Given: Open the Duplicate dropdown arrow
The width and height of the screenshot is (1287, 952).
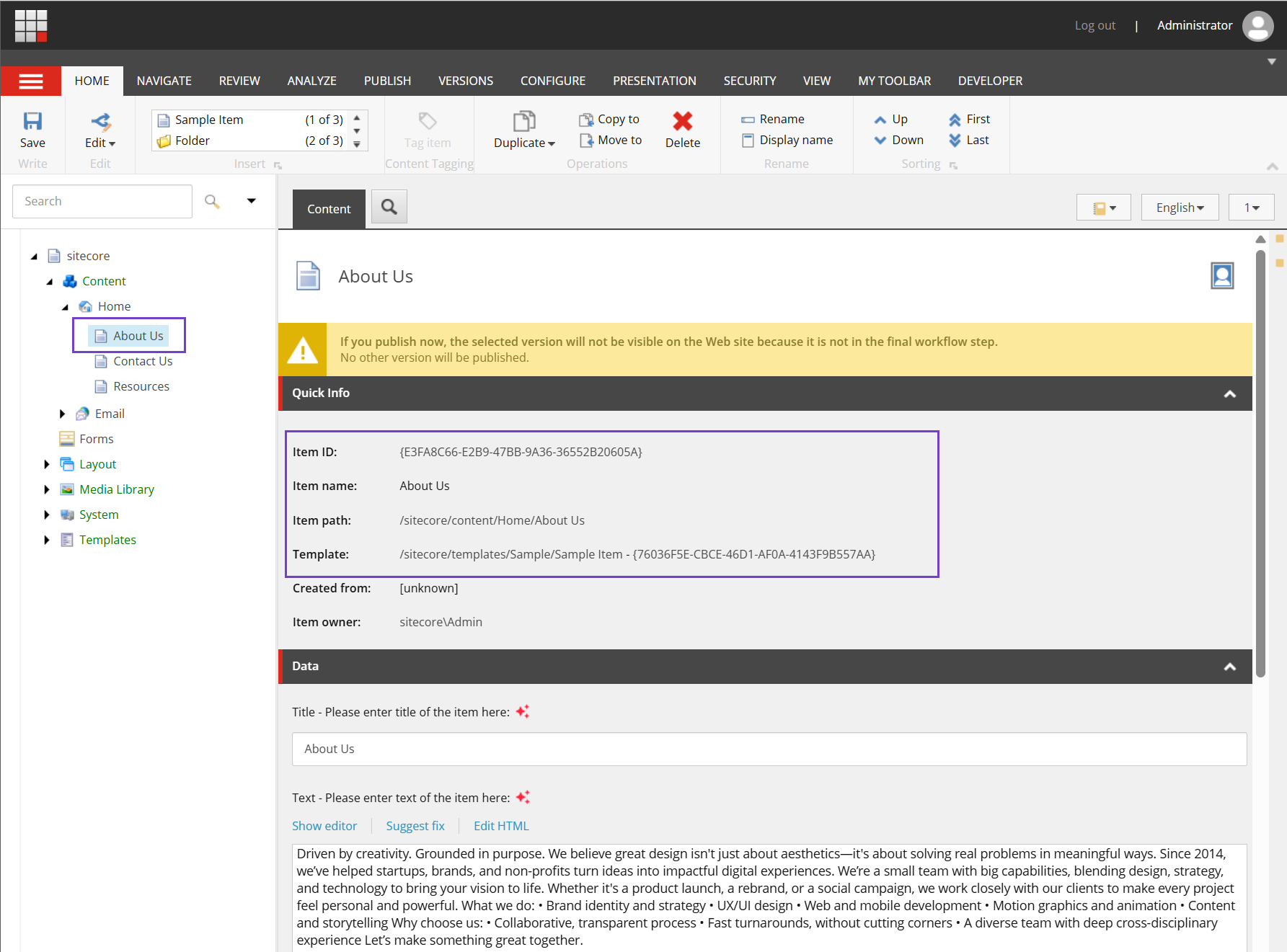Looking at the screenshot, I should tap(552, 144).
